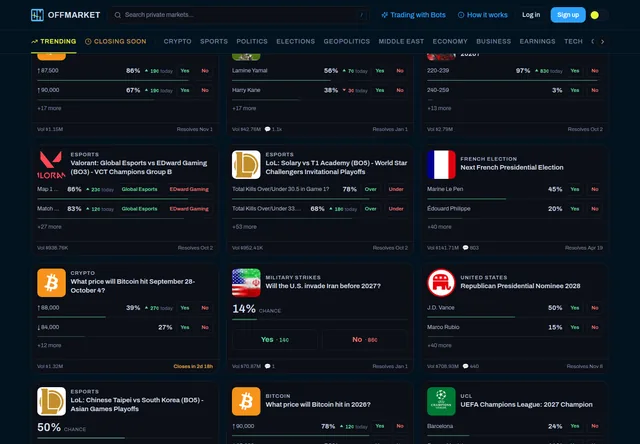Select the Politics category
The width and height of the screenshot is (640, 444).
click(x=252, y=42)
